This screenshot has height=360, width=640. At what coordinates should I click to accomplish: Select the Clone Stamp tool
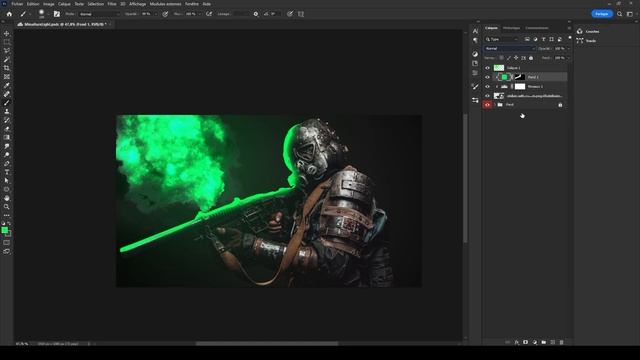7,111
